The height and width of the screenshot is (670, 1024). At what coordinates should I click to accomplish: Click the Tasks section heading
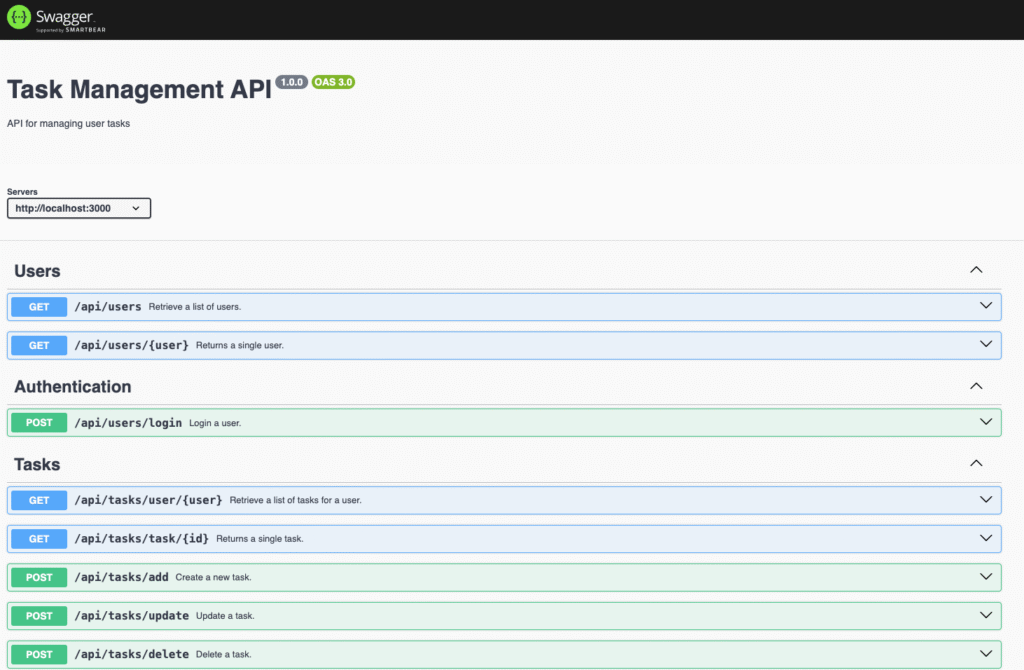37,464
